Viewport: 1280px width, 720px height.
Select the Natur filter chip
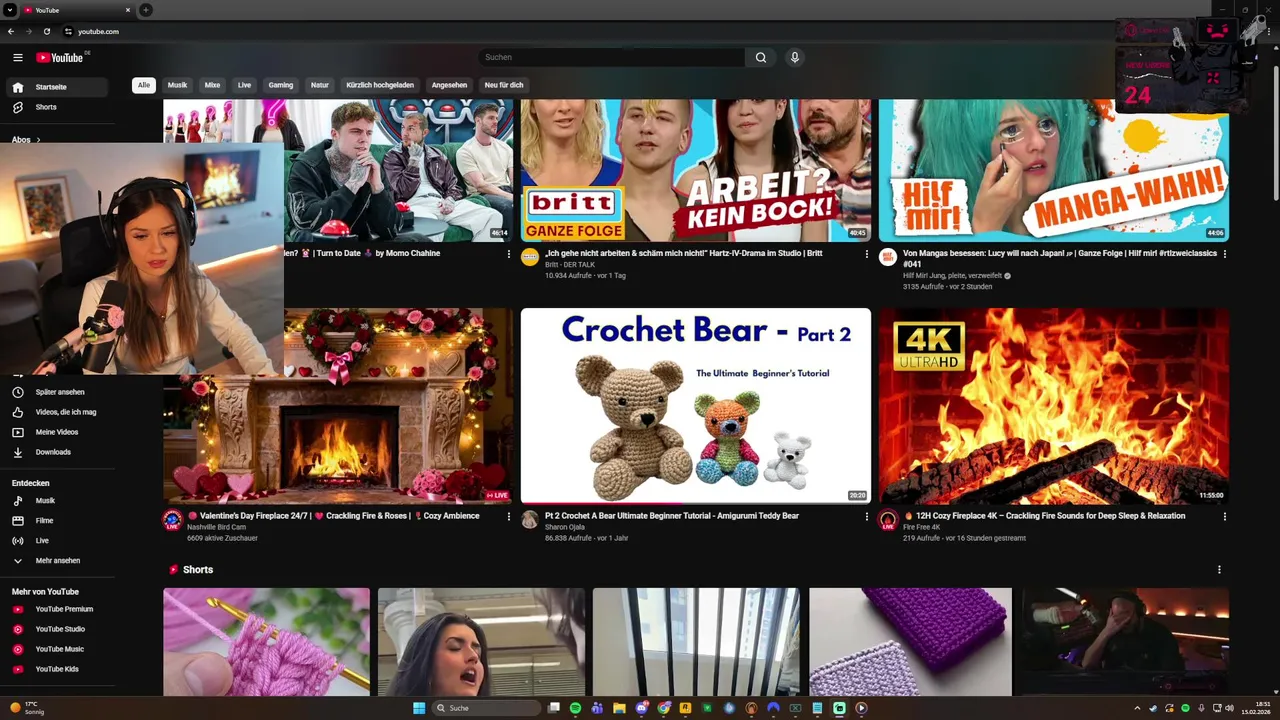pyautogui.click(x=320, y=85)
